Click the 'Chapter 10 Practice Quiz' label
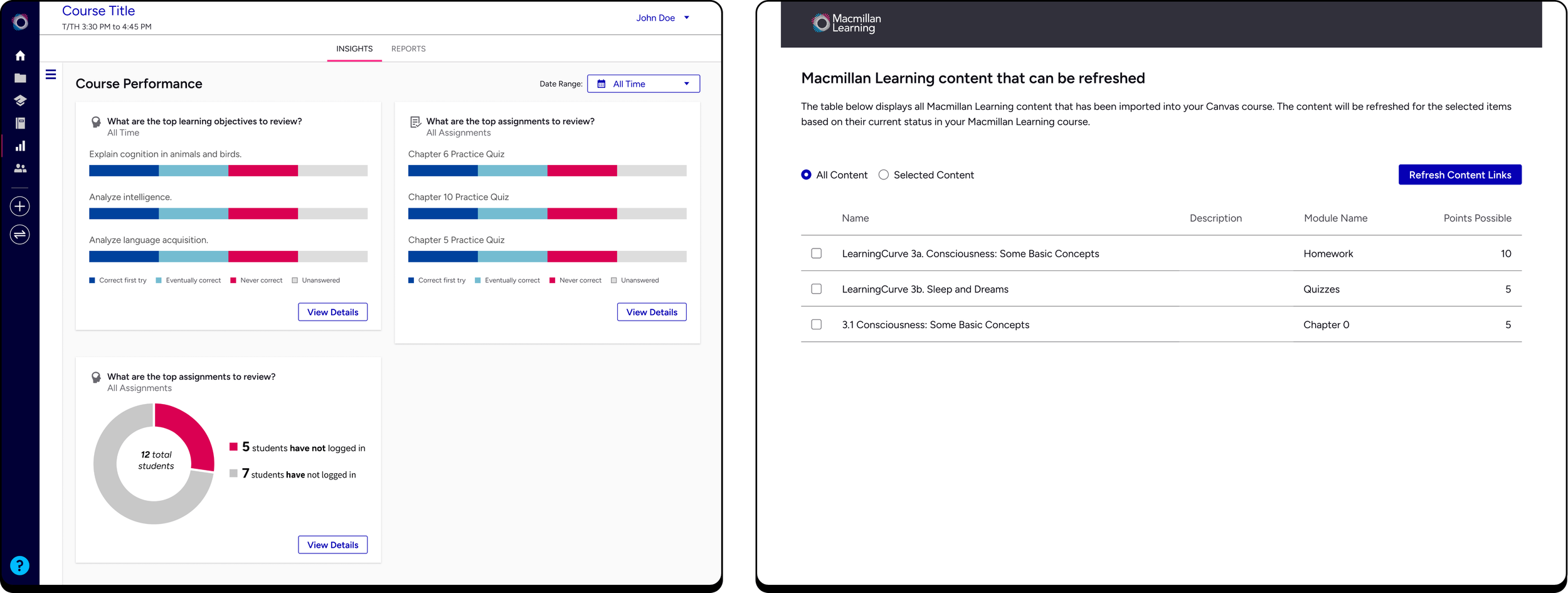The image size is (1568, 593). point(458,197)
